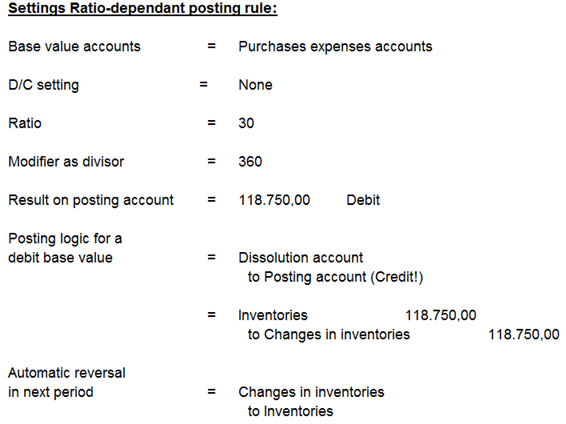
Task: Click 'Result on posting account' label
Action: tap(91, 200)
